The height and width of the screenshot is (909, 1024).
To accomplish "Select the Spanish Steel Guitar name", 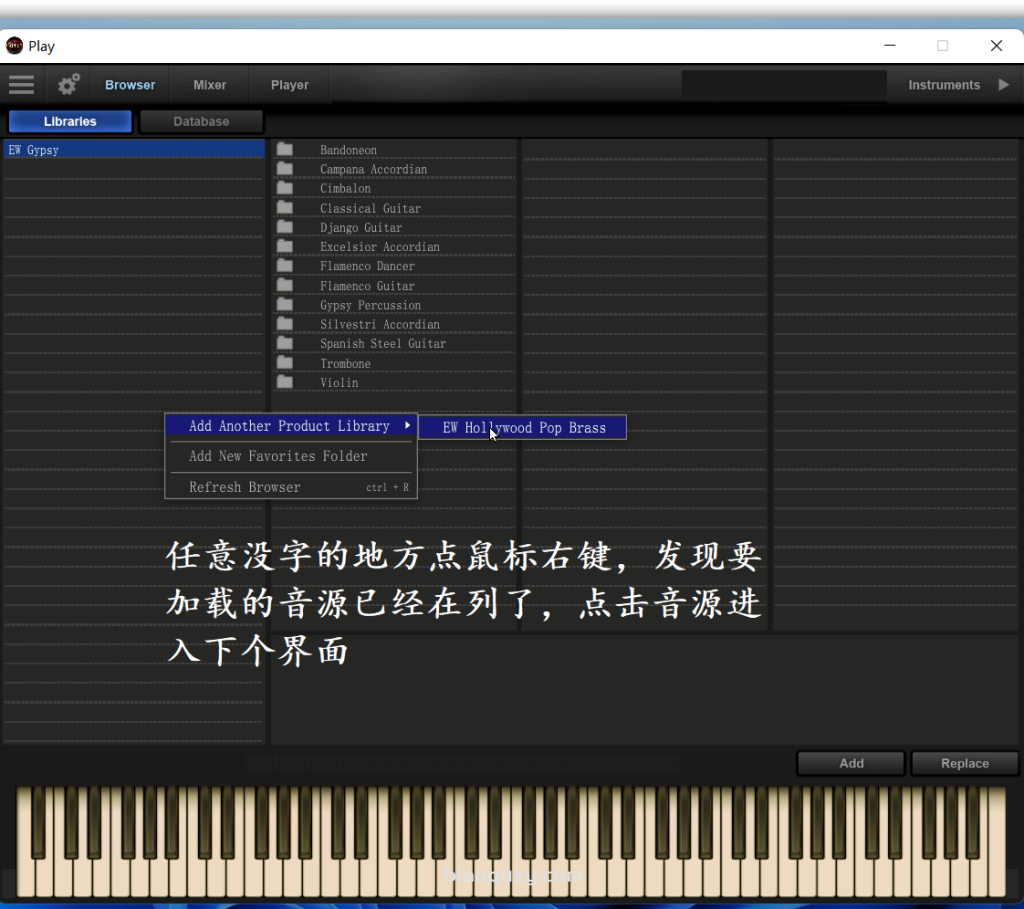I will point(383,343).
